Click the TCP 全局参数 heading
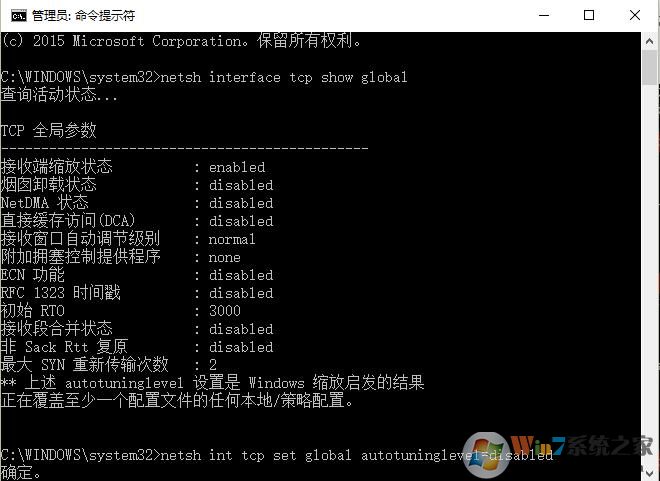Screen dimensions: 660x481 tap(49, 130)
